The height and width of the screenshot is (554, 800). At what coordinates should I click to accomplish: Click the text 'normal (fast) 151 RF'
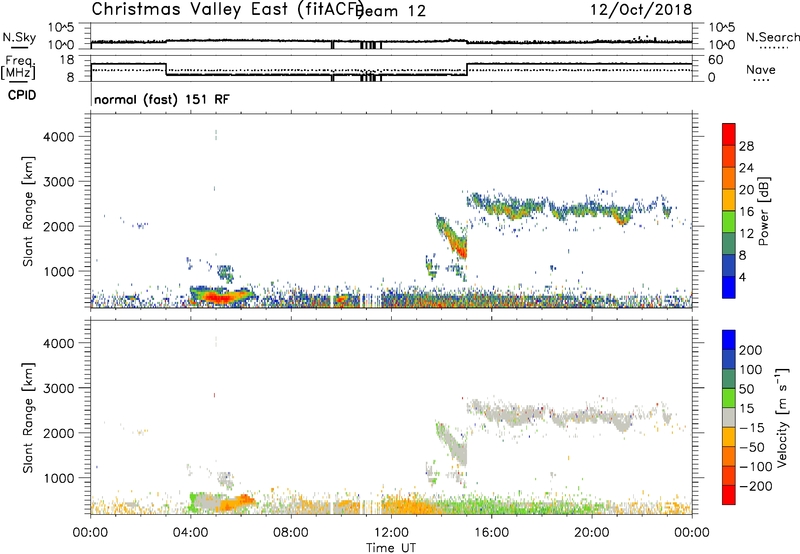coord(162,99)
